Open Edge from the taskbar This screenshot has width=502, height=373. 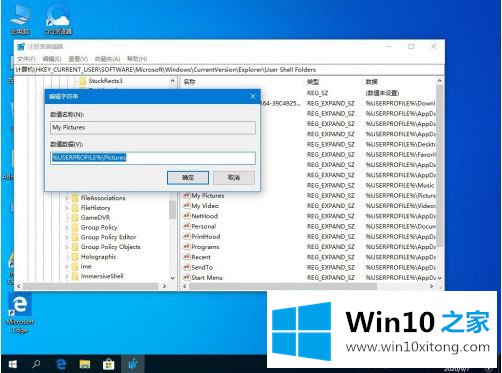pyautogui.click(x=61, y=364)
